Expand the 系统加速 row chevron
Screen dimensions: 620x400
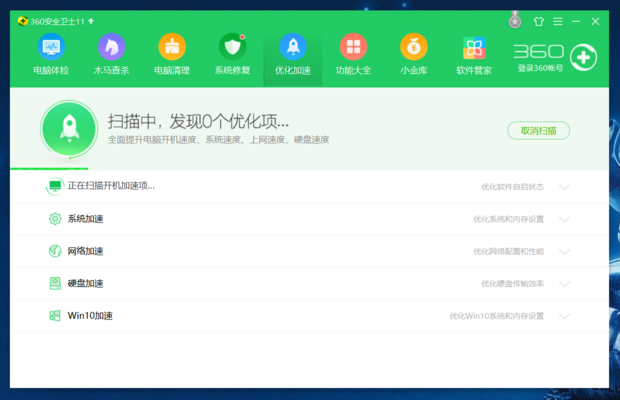[565, 219]
